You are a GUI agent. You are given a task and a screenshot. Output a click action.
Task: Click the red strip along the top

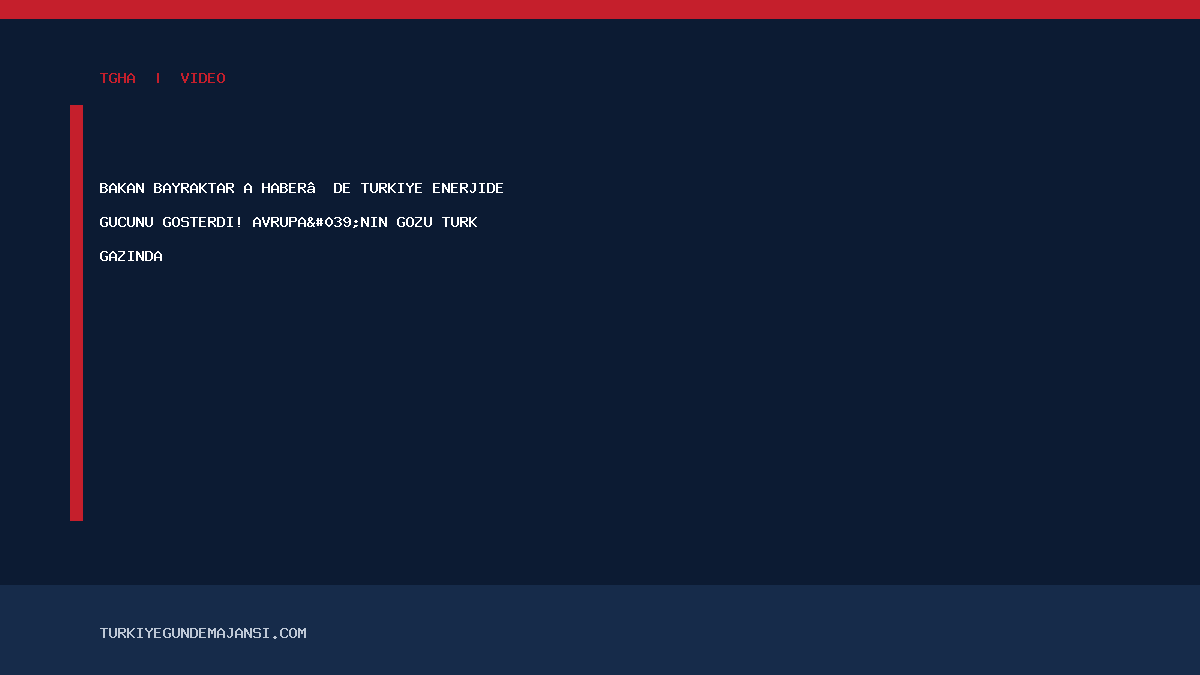[600, 9]
